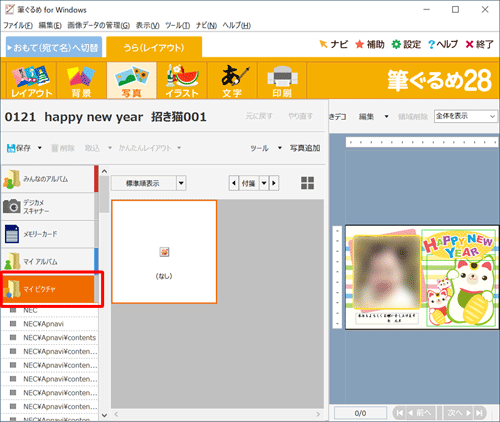The width and height of the screenshot is (500, 422).
Task: Click thumbnail pane scroll right arrow
Action: (318, 414)
